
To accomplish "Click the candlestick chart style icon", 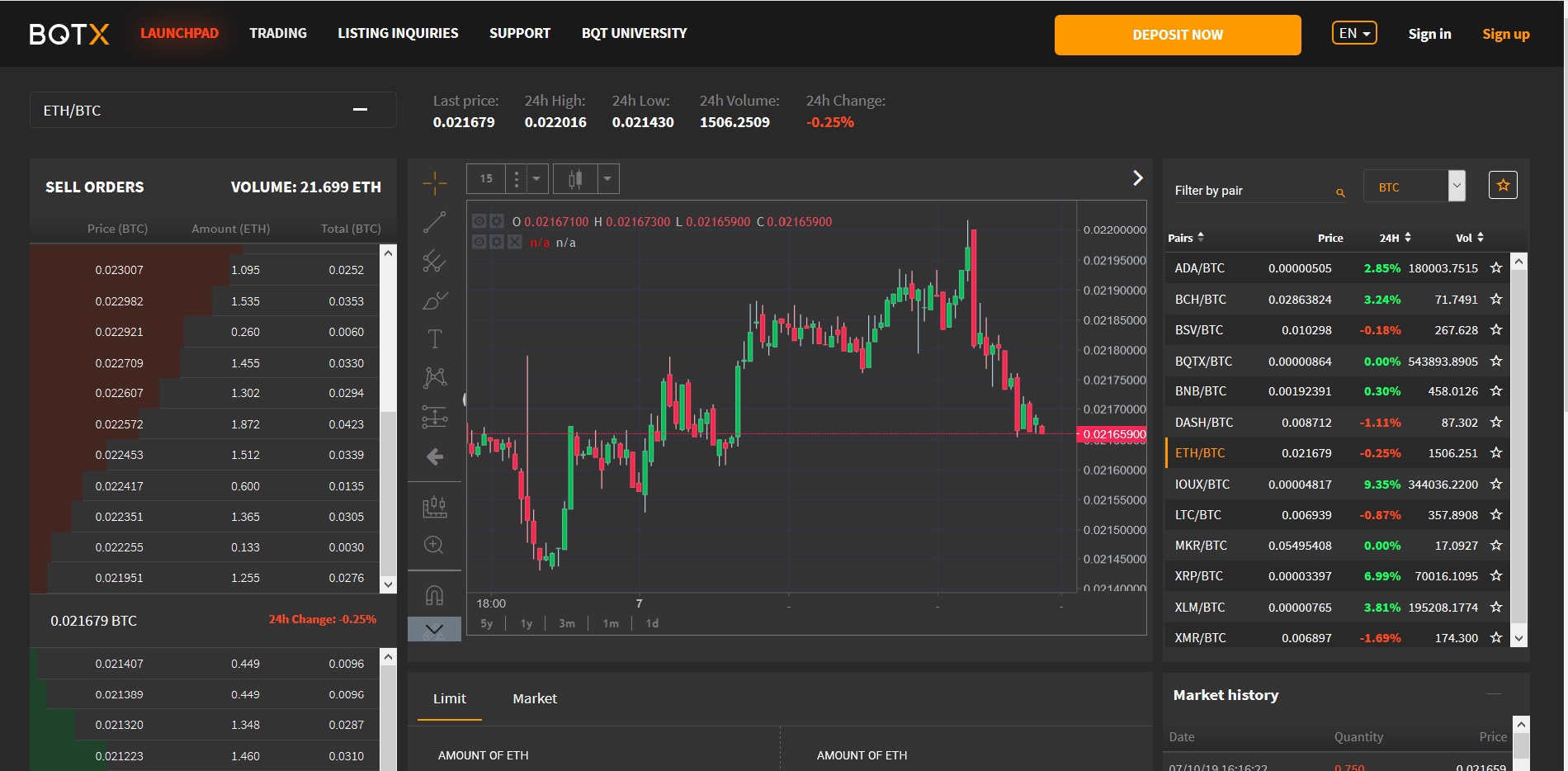I will pos(575,178).
